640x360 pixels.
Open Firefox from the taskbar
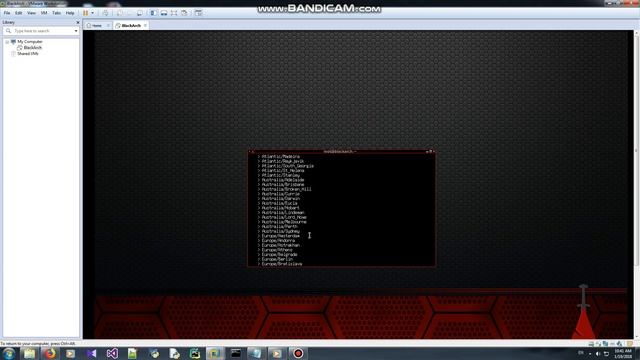coord(50,353)
